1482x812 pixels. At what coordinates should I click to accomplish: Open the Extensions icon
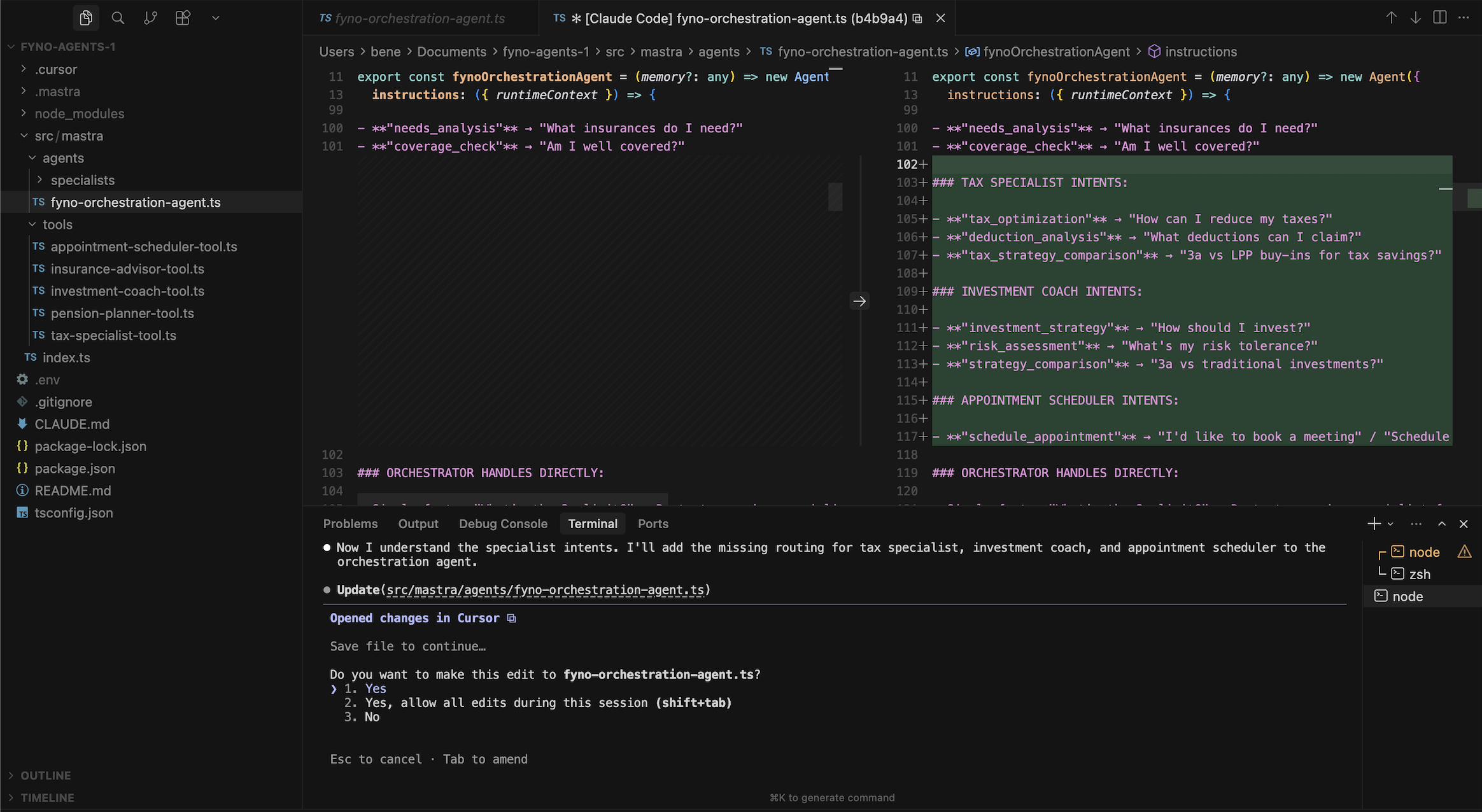pyautogui.click(x=183, y=18)
